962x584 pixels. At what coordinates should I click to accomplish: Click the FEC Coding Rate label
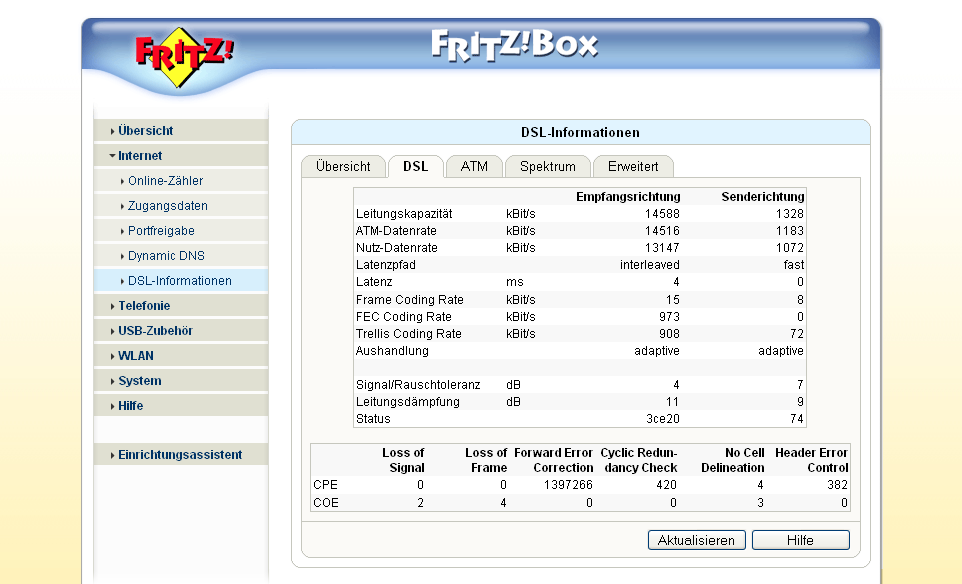pos(404,317)
